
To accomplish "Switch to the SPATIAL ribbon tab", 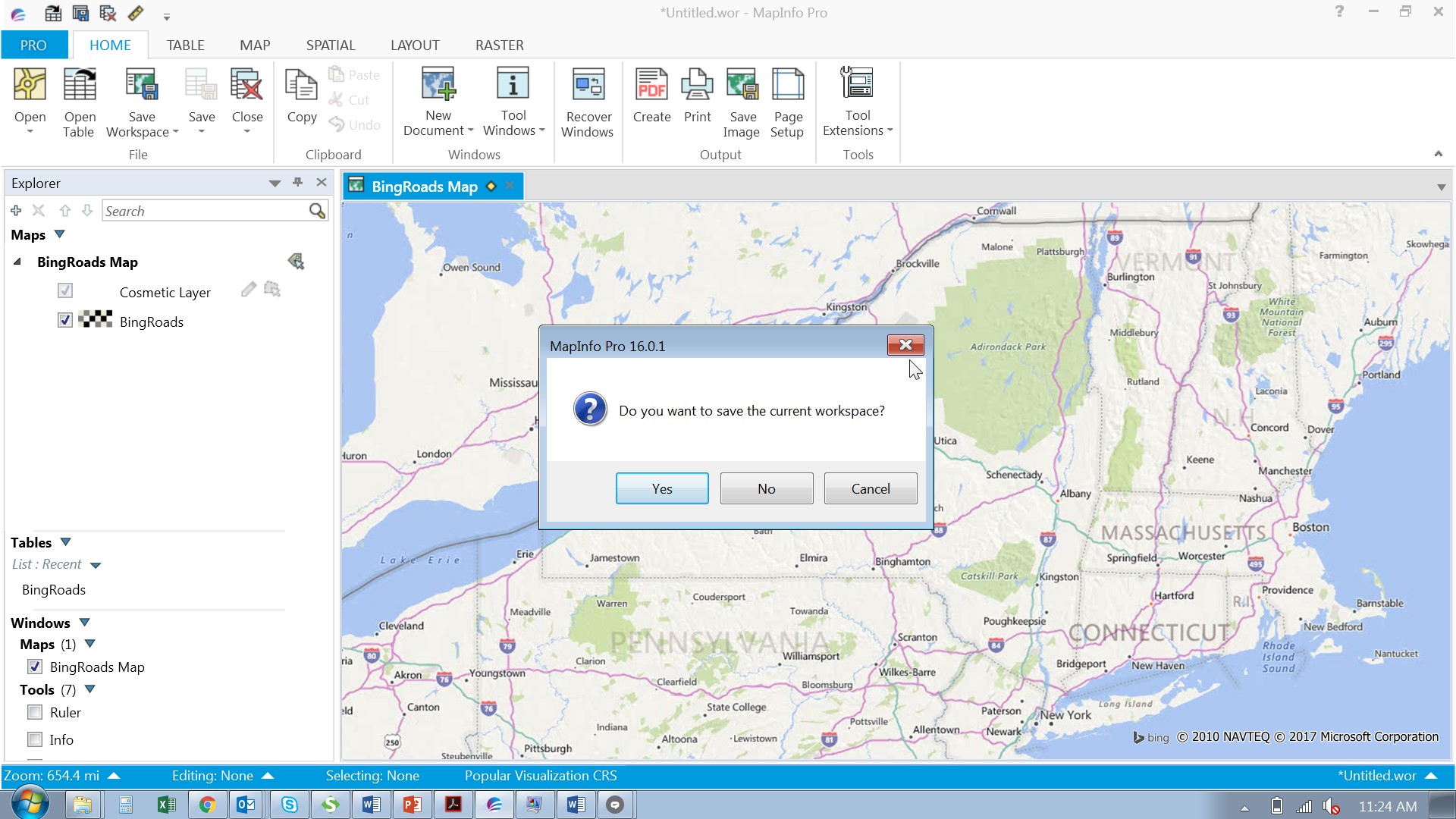I will pyautogui.click(x=331, y=45).
